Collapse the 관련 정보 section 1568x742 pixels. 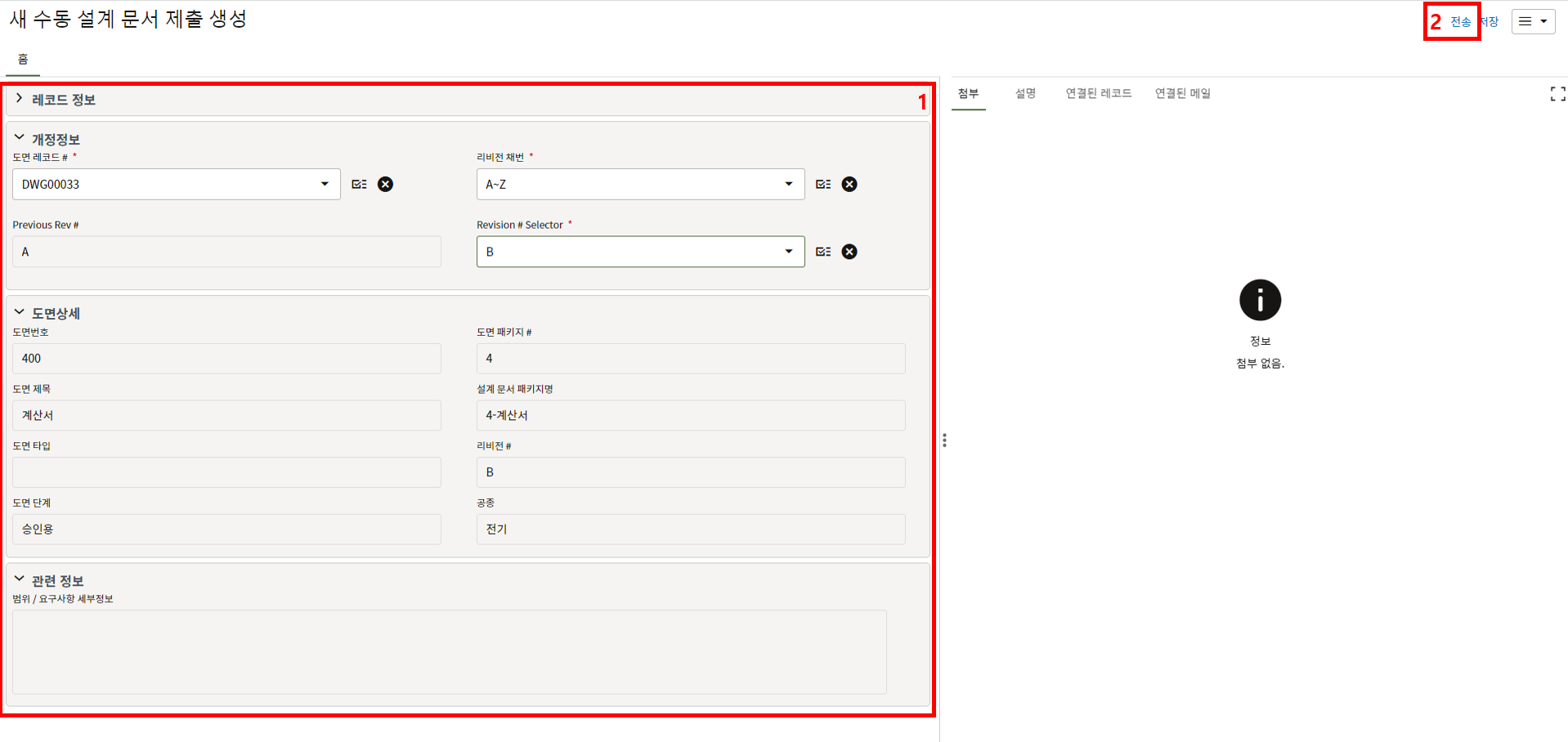[x=20, y=579]
